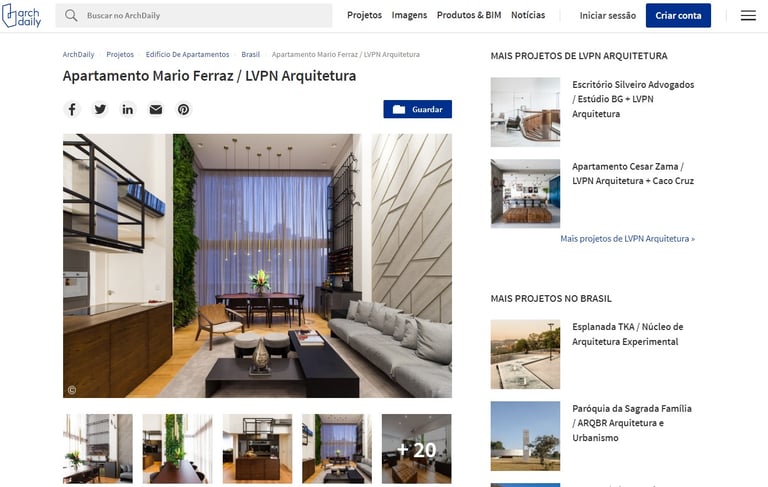Pin the project on Pinterest
The width and height of the screenshot is (768, 487).
point(183,109)
